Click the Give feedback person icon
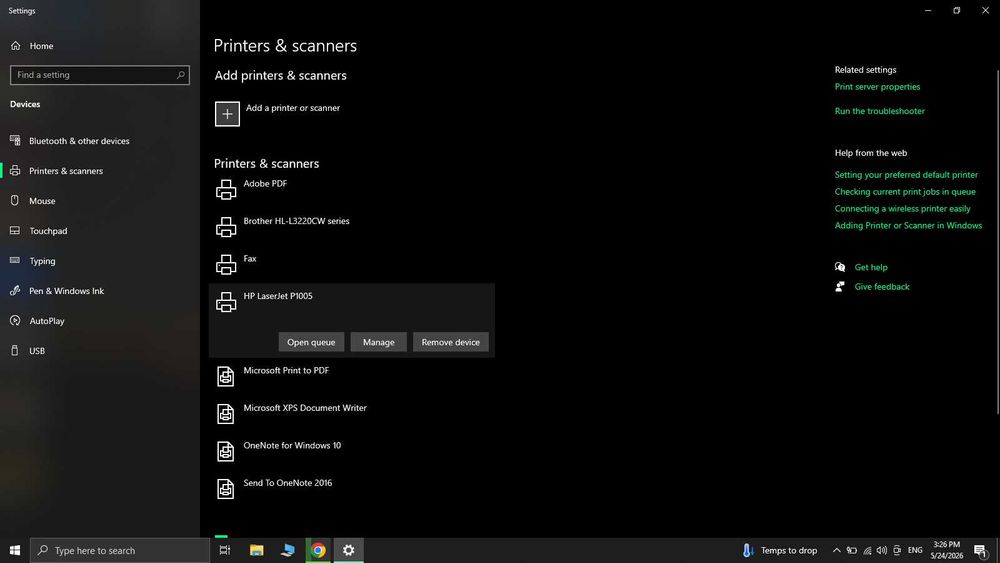 point(840,287)
